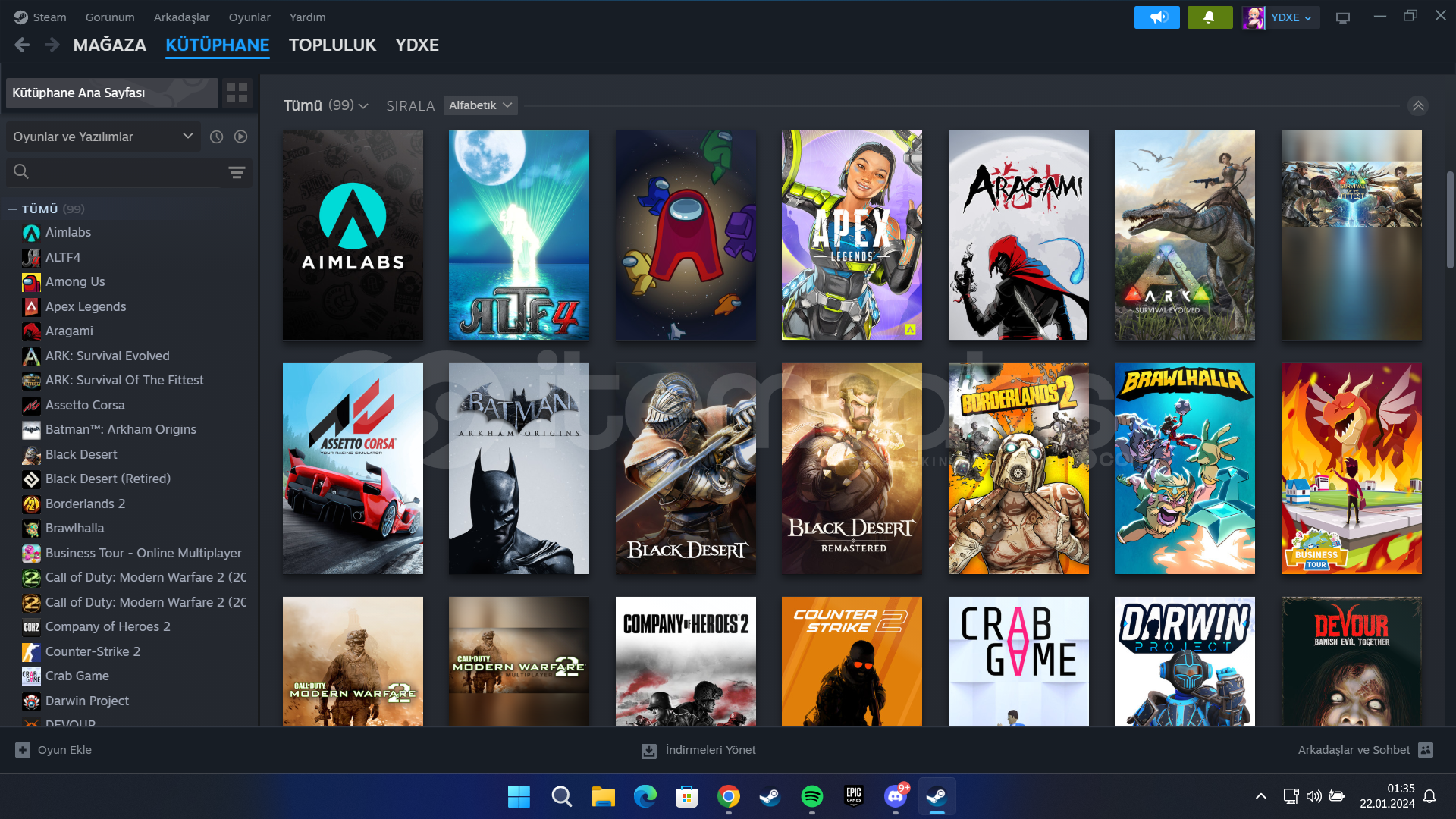Click the YDXE profile avatar
The image size is (1456, 819).
[1254, 17]
